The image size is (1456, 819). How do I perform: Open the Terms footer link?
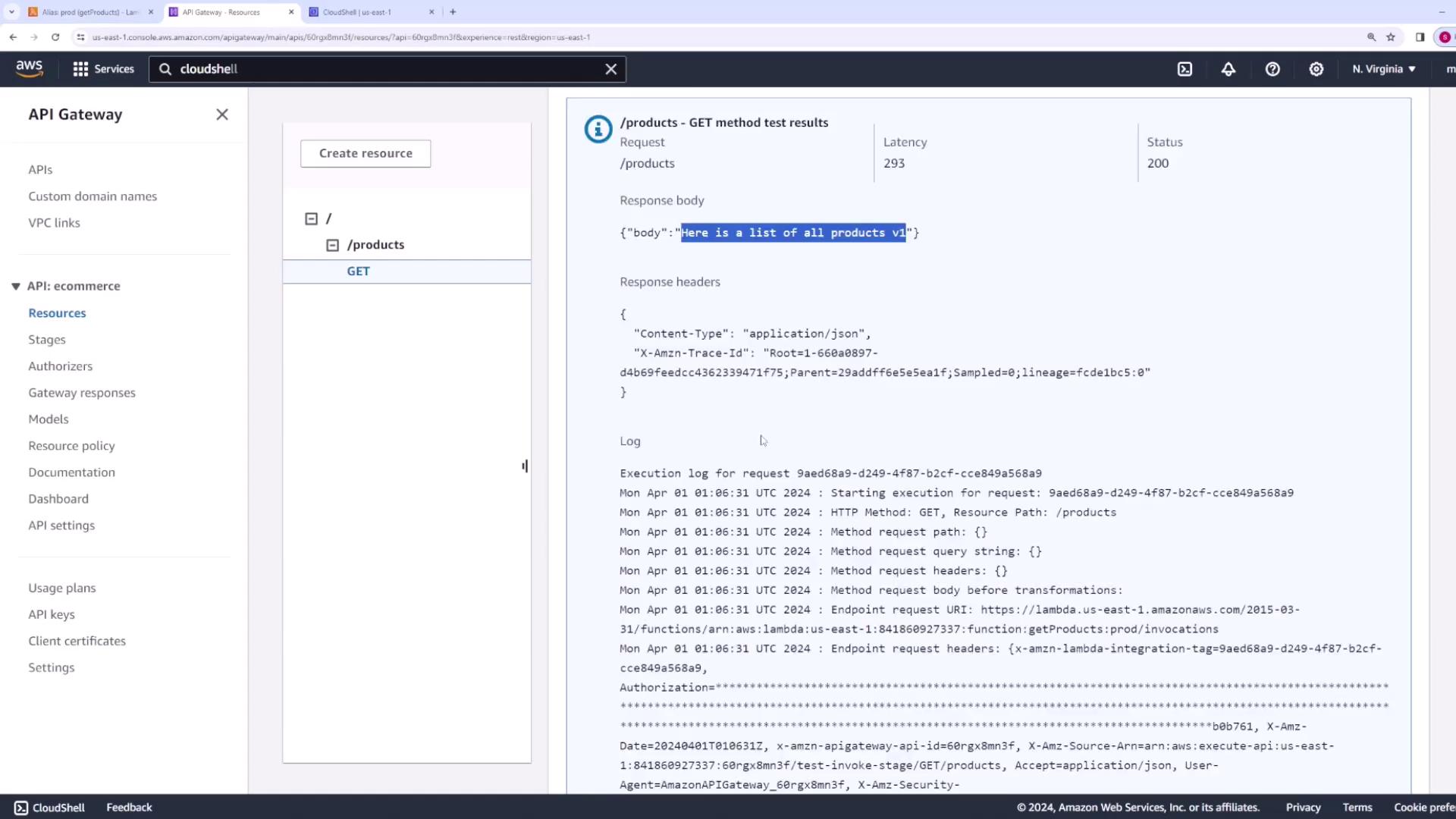[x=1357, y=808]
